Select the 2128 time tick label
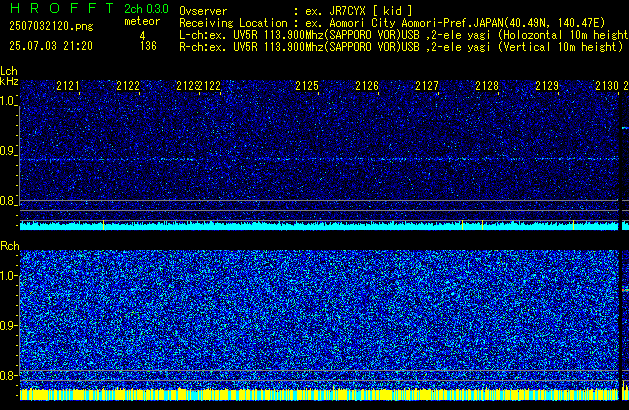 click(x=487, y=86)
